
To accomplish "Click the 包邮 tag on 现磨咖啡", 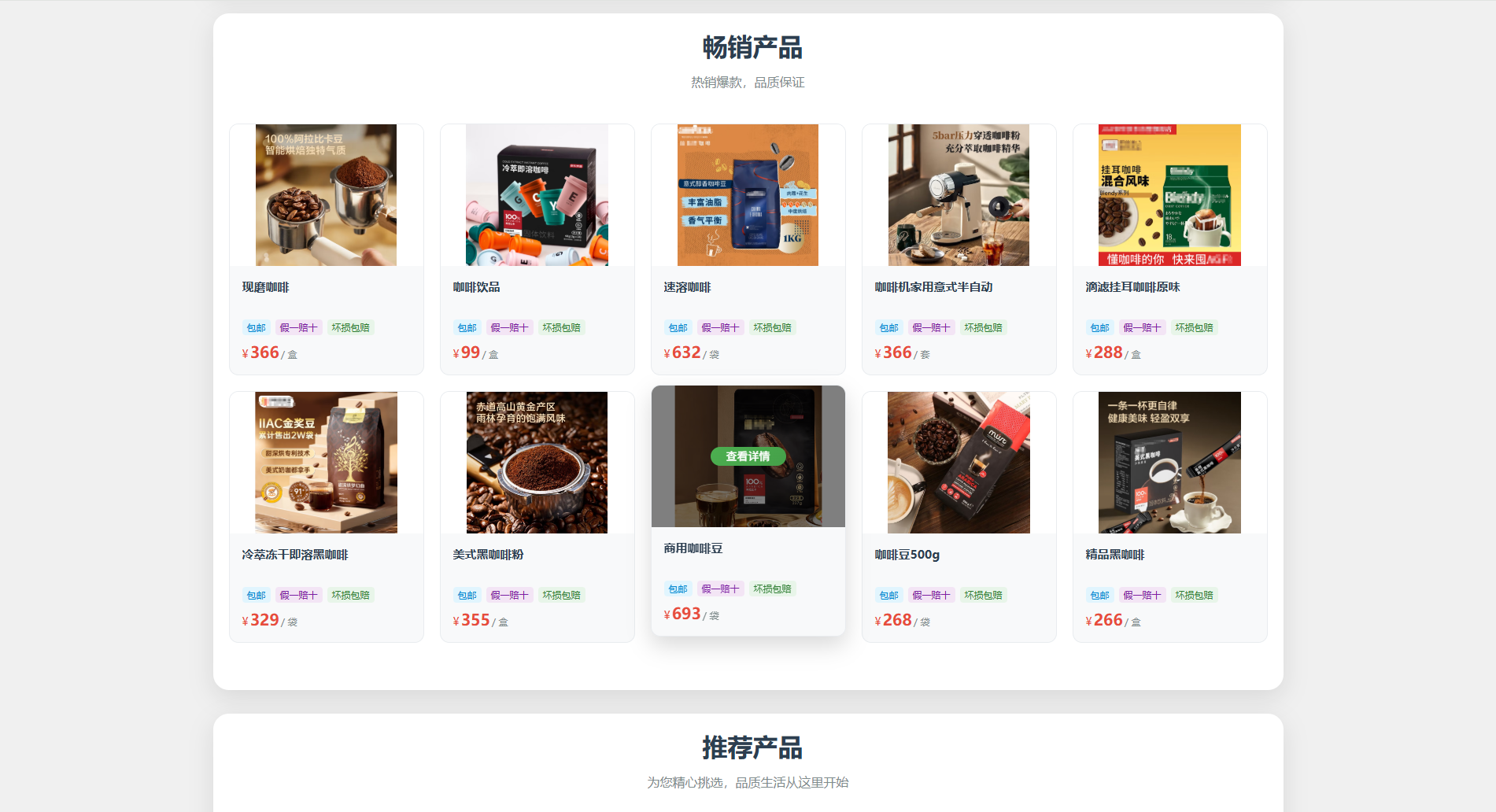I will coord(257,327).
